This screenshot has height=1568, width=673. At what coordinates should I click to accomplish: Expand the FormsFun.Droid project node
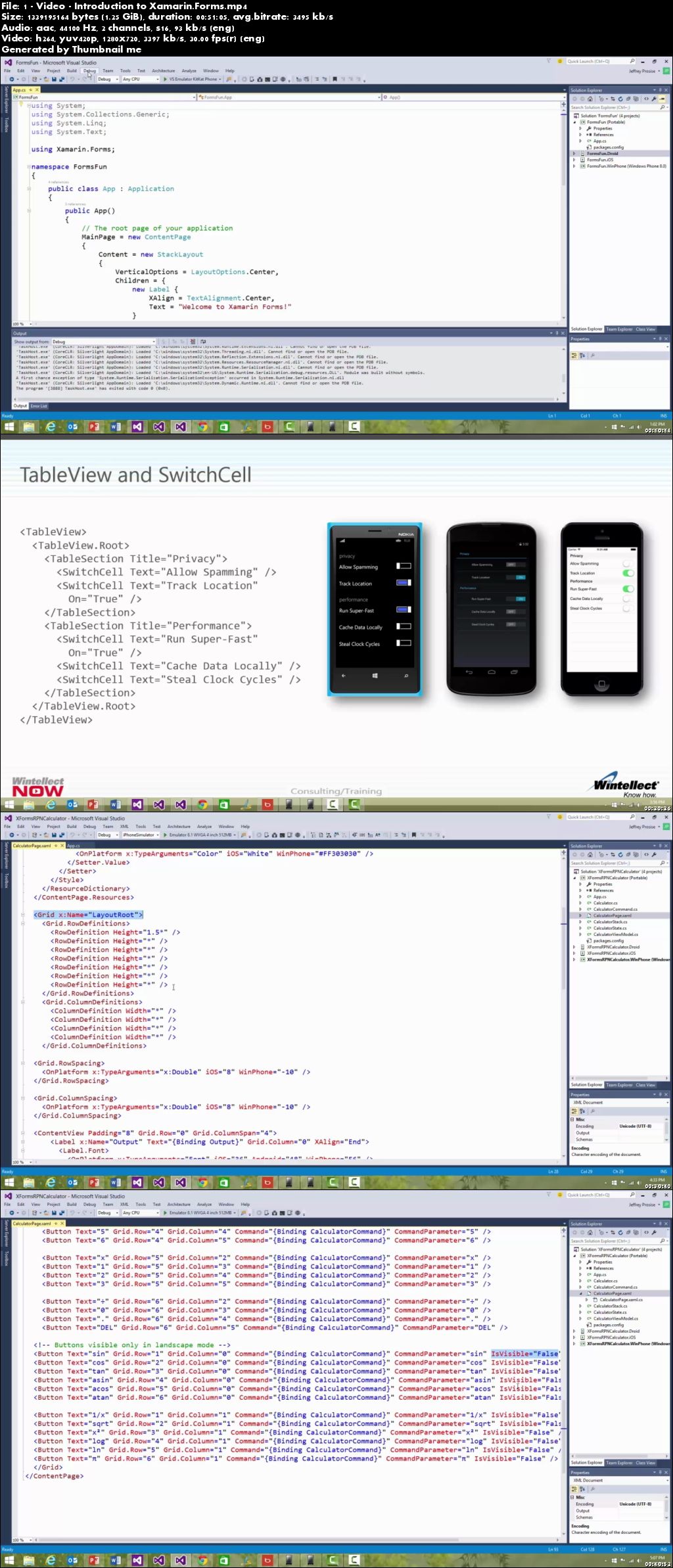pos(575,154)
